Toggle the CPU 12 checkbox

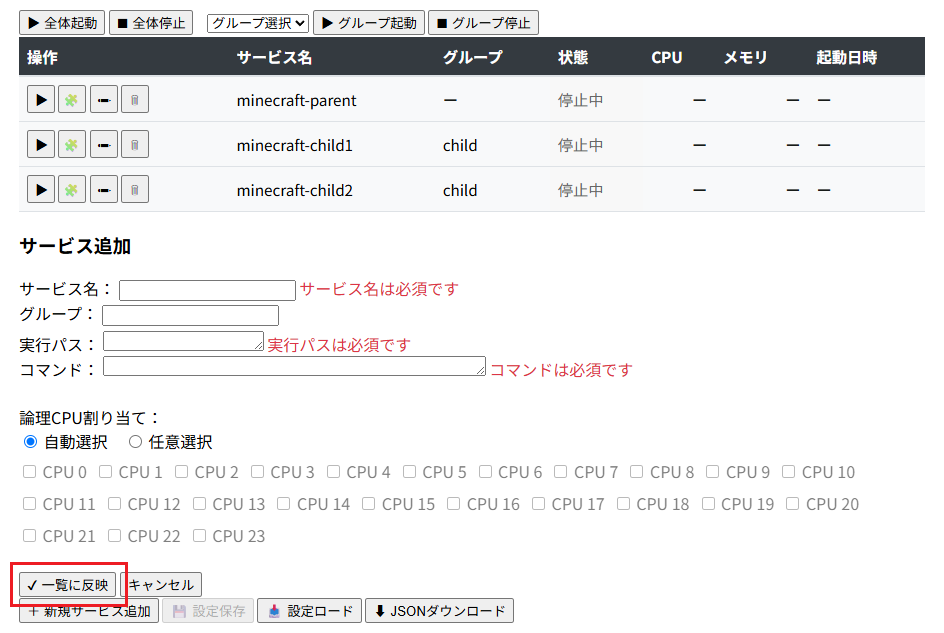[x=113, y=504]
